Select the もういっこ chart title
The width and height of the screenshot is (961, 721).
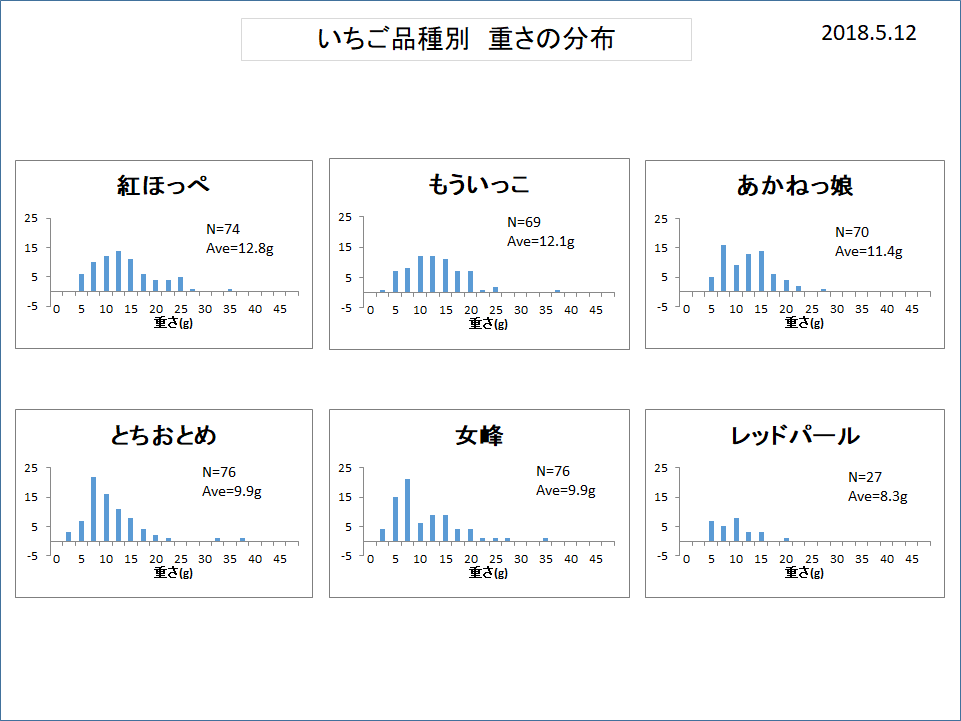(479, 184)
